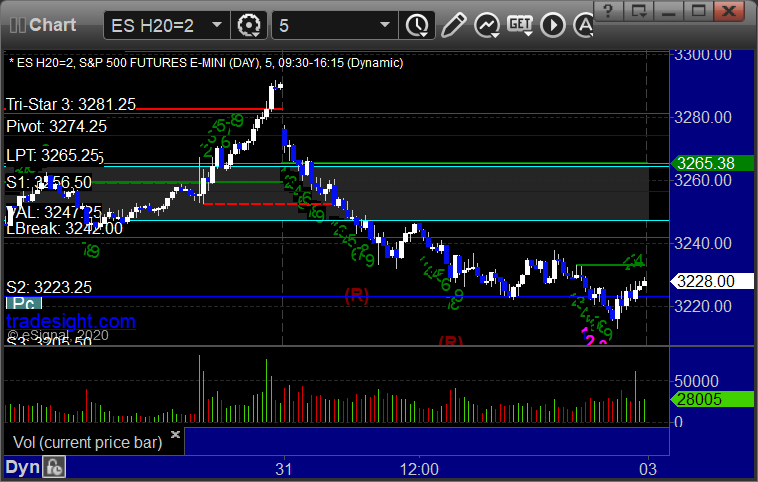Expand the ES H20=2 symbol dropdown arrow
This screenshot has width=758, height=482.
pos(217,25)
